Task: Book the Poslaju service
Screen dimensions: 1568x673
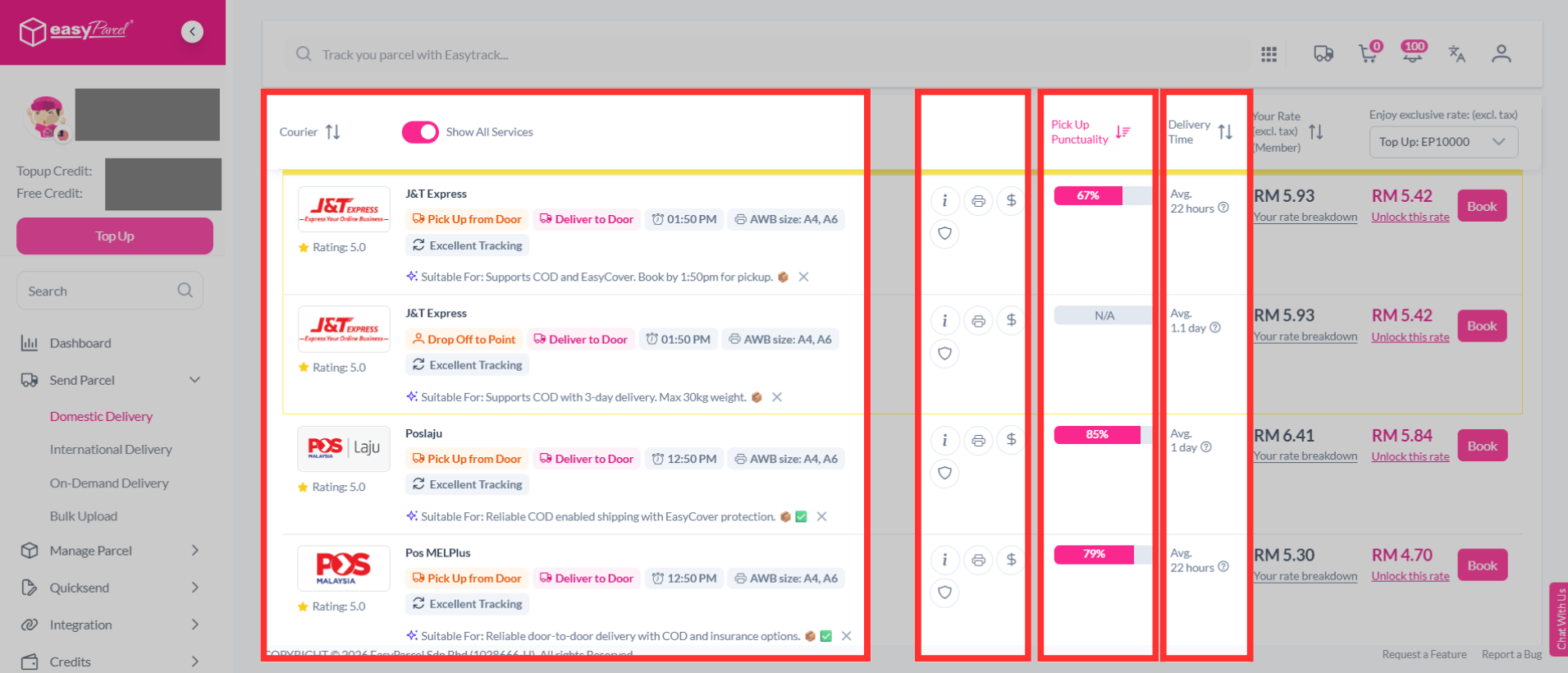Action: [x=1482, y=446]
